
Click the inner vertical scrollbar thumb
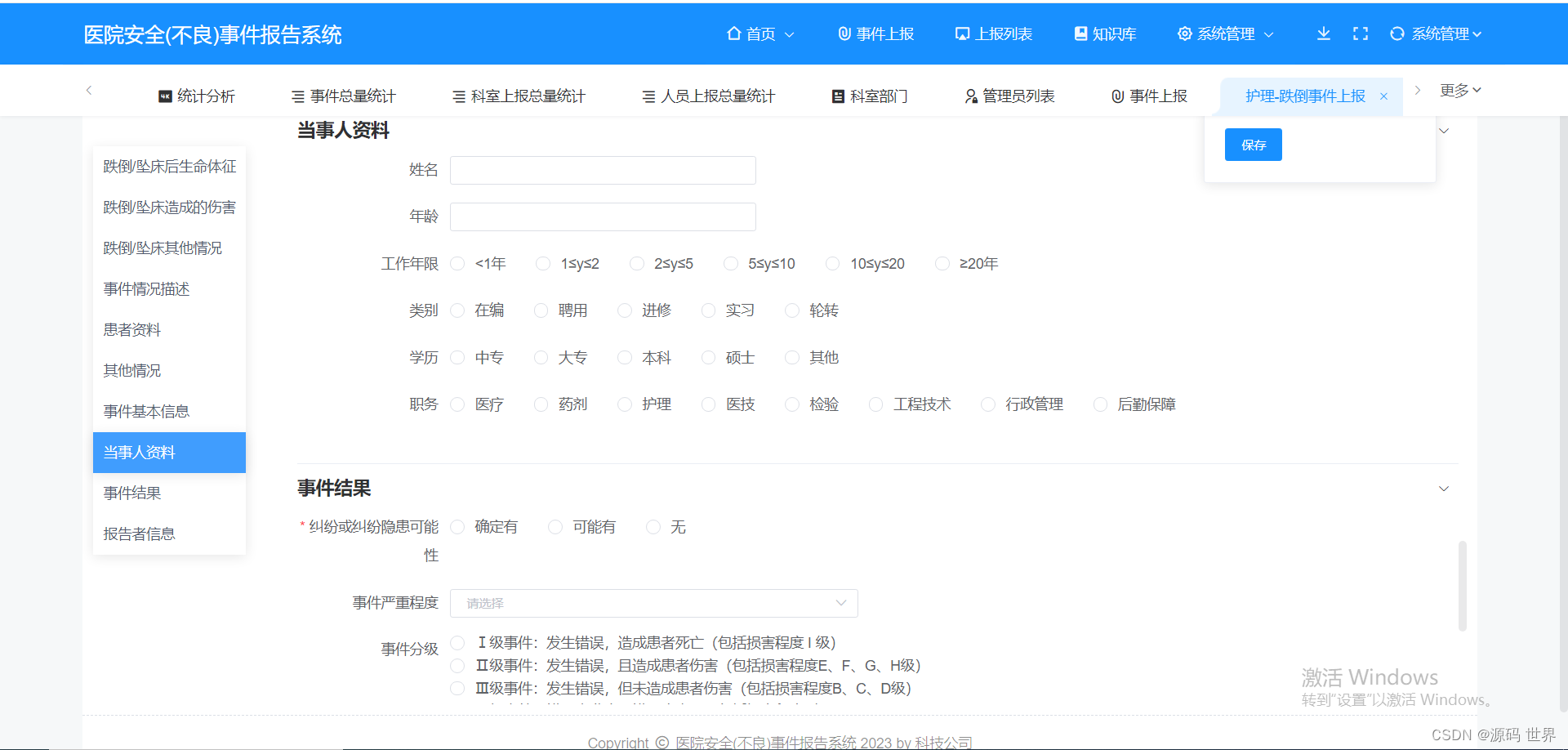(1463, 586)
